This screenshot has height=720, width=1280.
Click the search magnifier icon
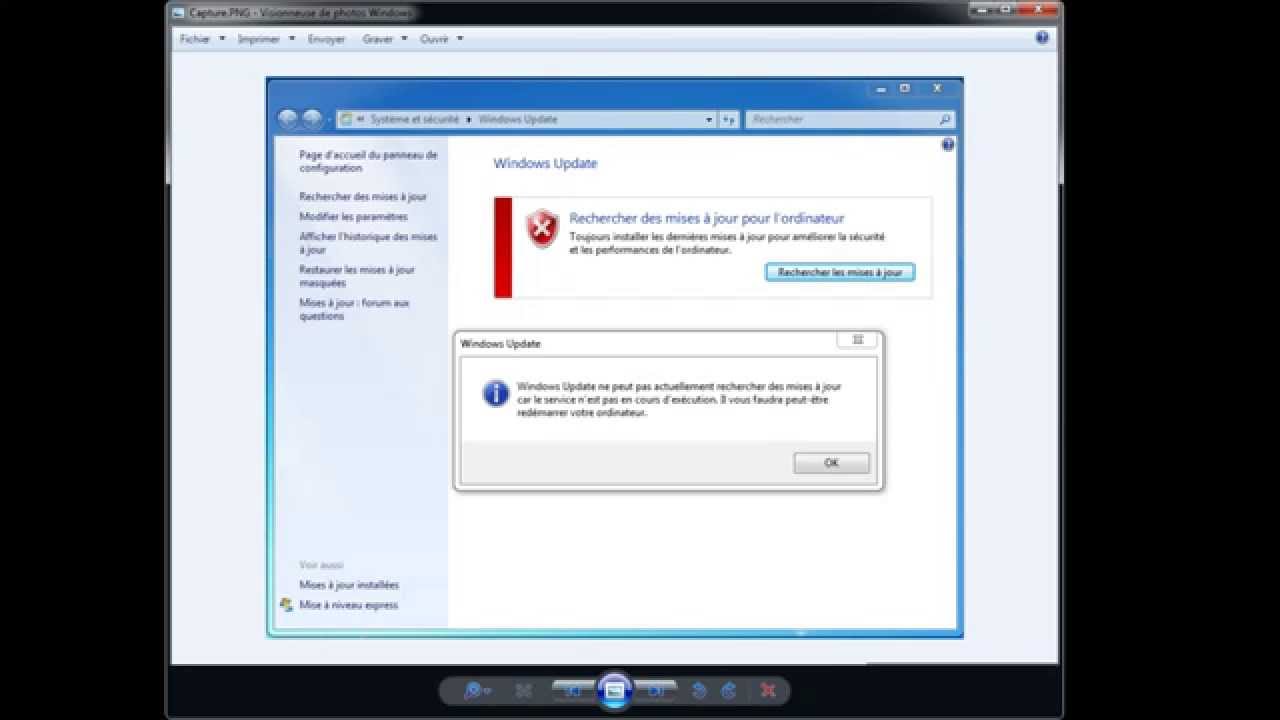coord(945,119)
